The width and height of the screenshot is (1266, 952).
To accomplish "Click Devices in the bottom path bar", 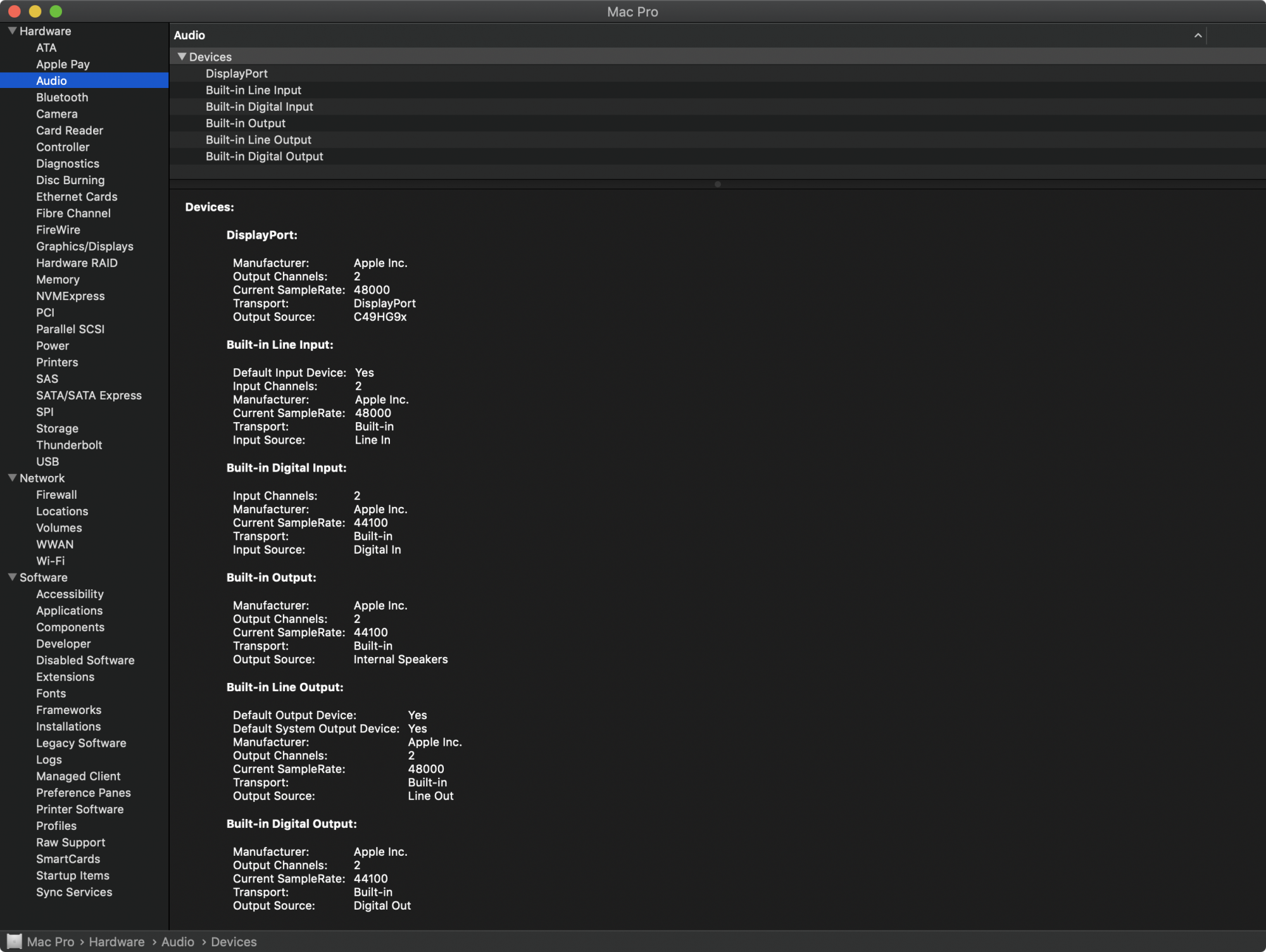I will [x=234, y=941].
